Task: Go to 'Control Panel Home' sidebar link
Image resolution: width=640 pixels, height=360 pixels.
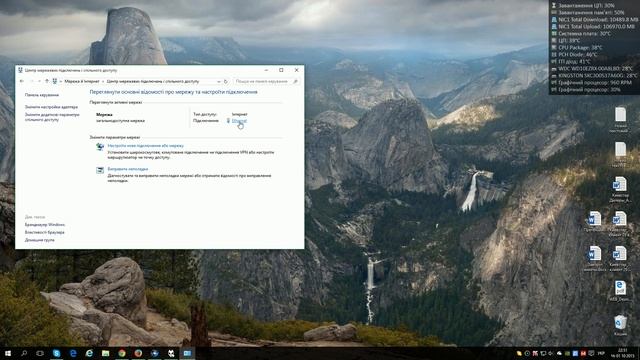Action: pos(42,95)
